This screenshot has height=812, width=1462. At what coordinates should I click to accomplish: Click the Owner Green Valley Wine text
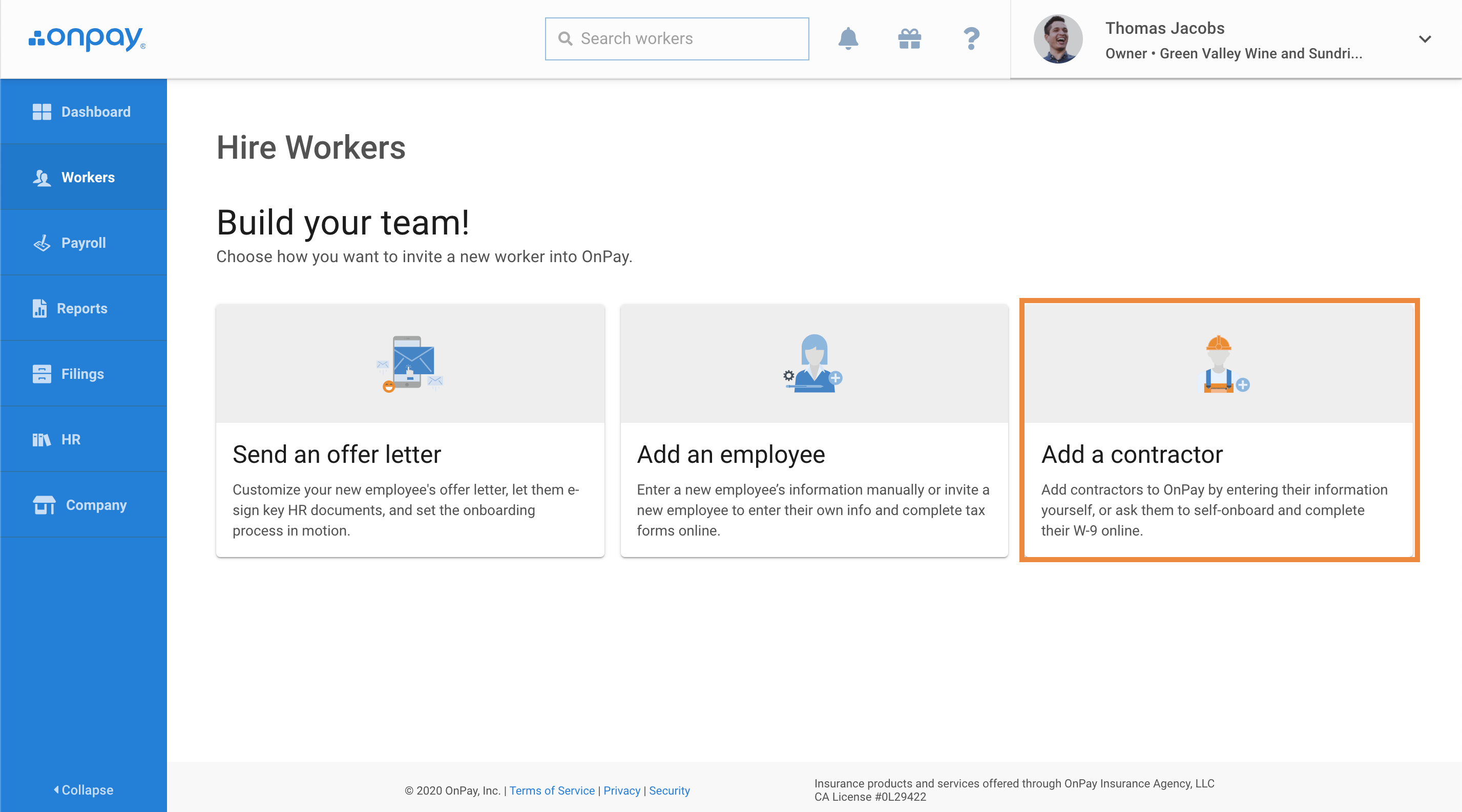1234,53
